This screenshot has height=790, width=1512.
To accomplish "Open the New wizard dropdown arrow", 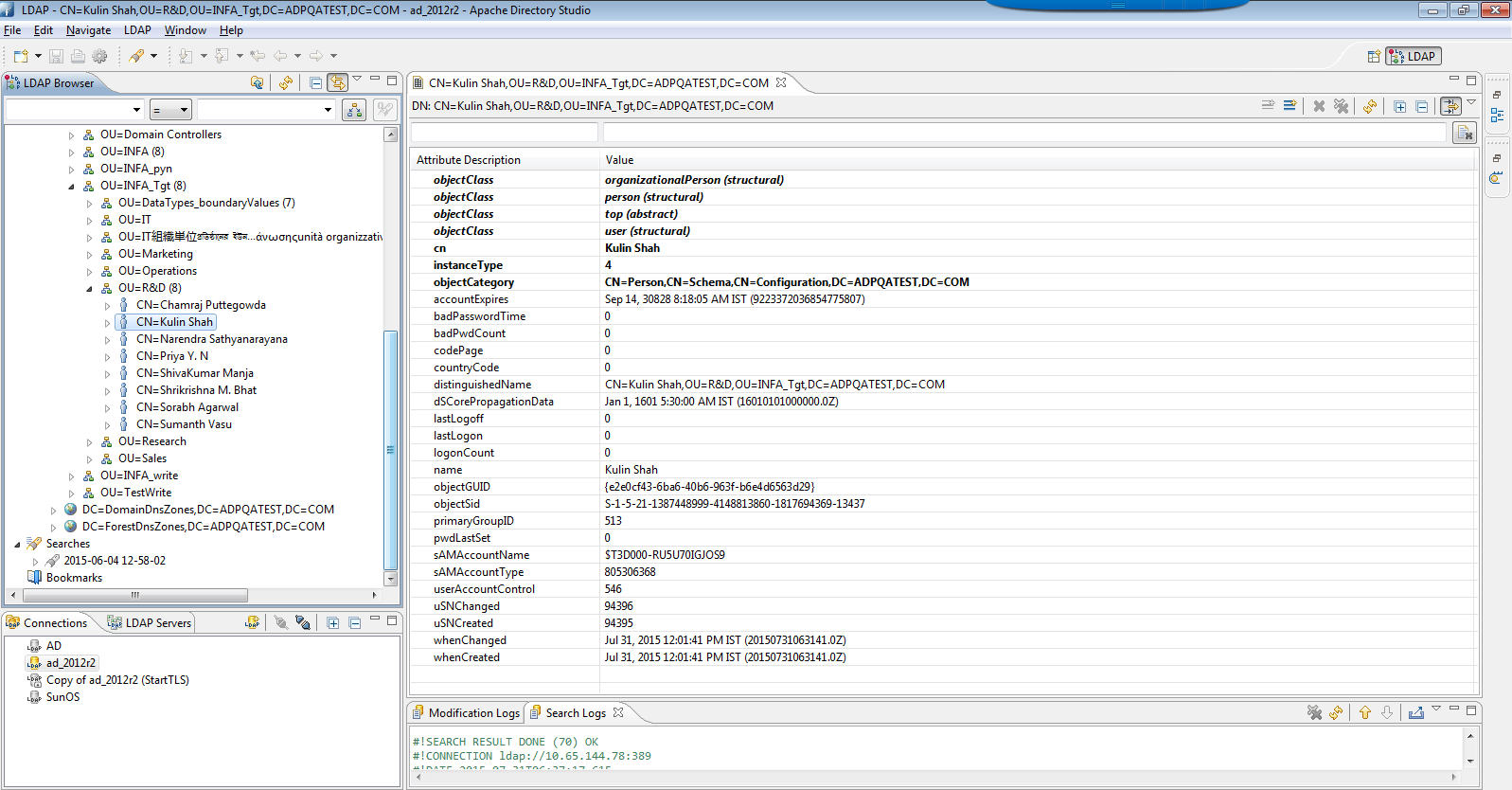I will (38, 56).
